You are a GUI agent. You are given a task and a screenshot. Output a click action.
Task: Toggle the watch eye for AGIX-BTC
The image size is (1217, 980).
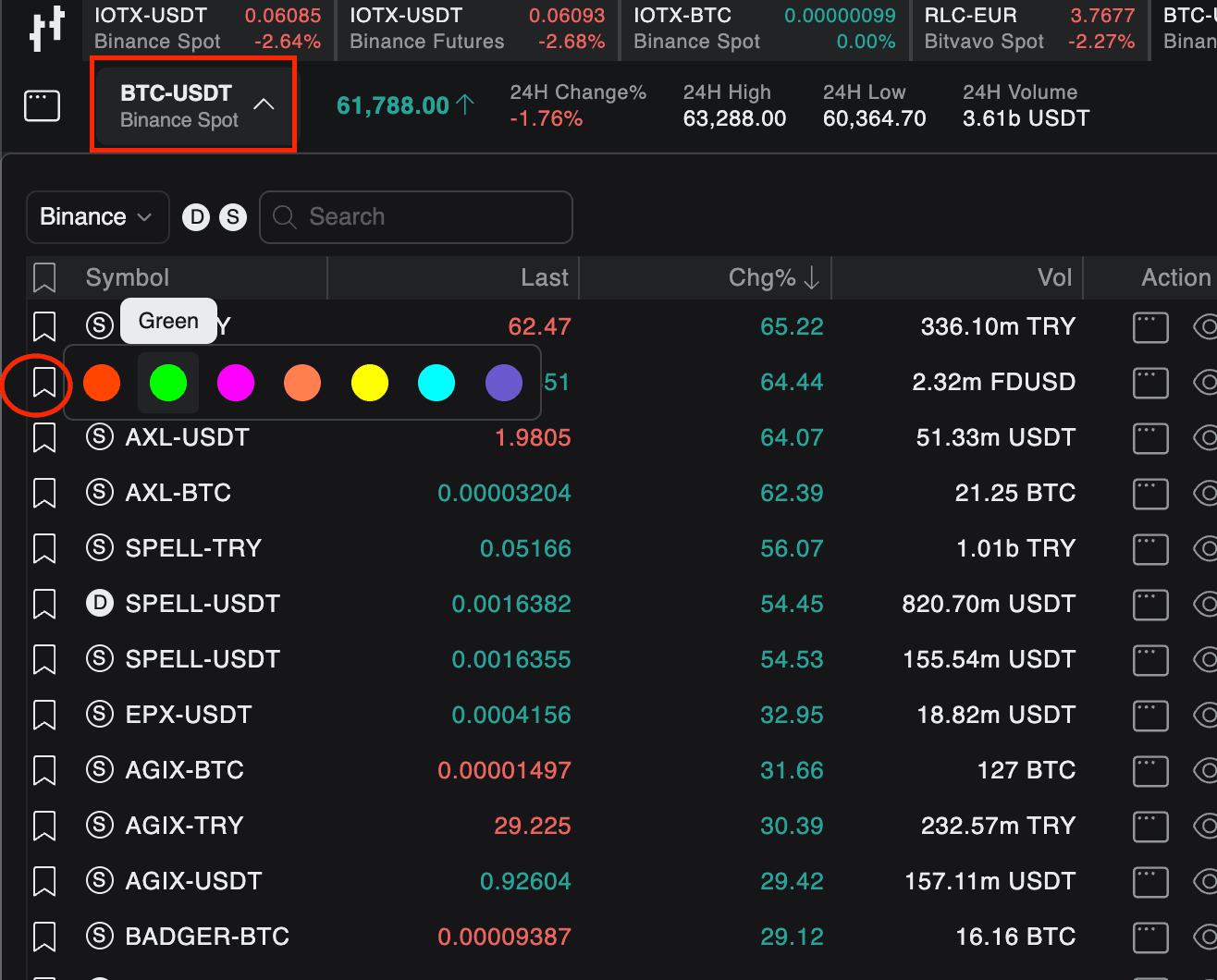tap(1205, 771)
